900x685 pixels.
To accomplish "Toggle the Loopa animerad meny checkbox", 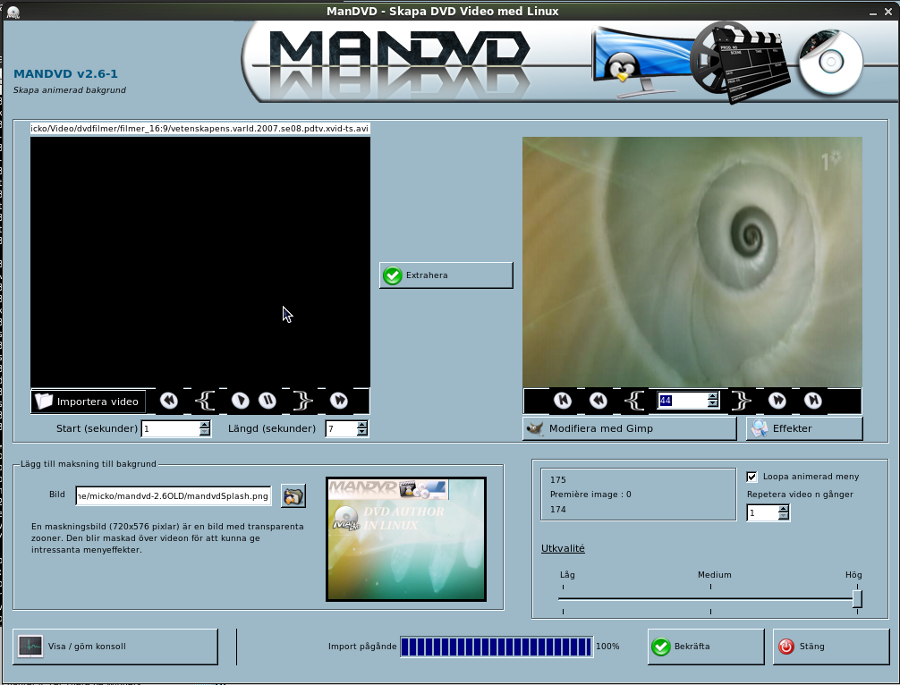I will 751,477.
